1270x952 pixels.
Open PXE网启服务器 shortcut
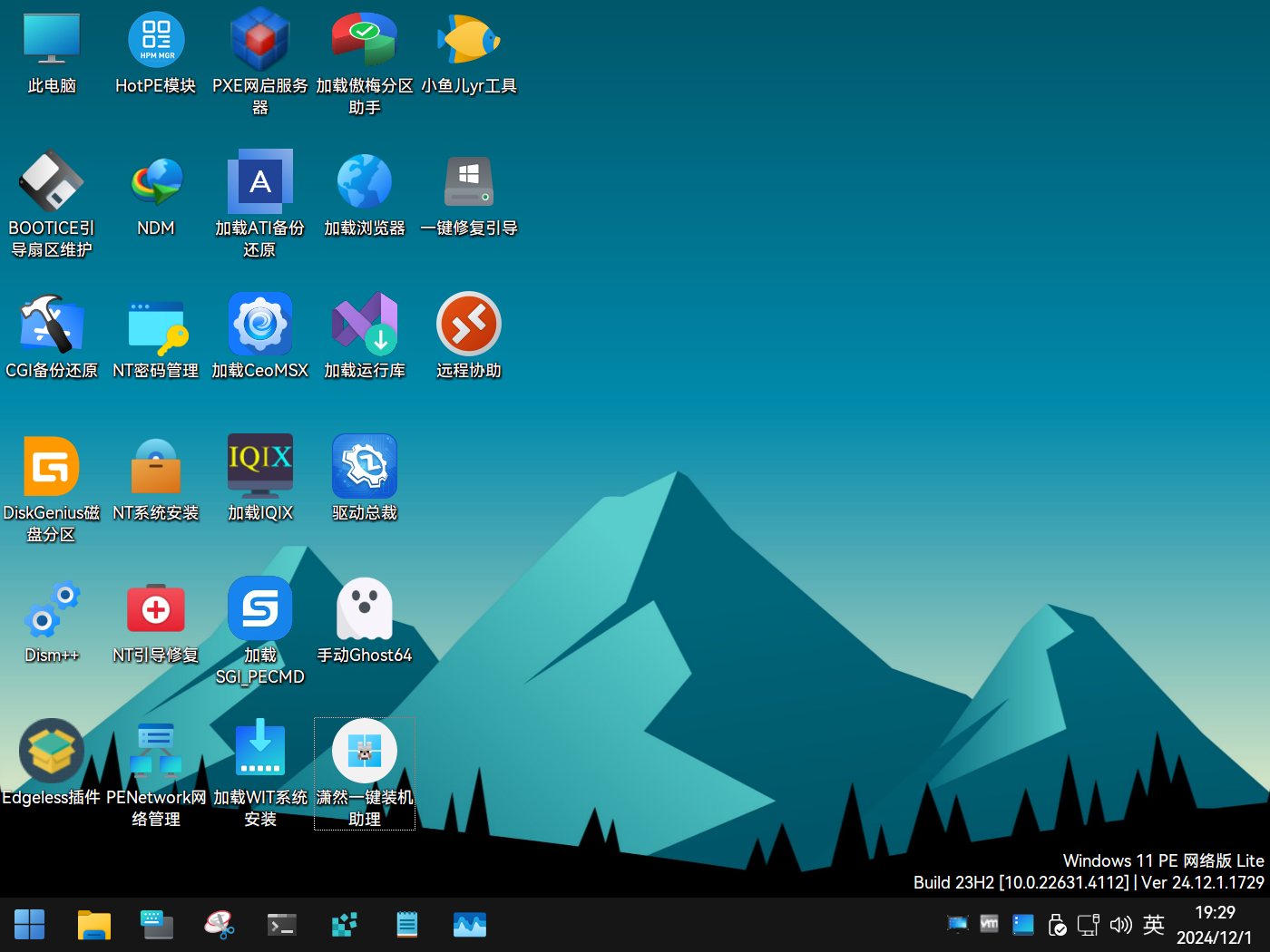260,62
